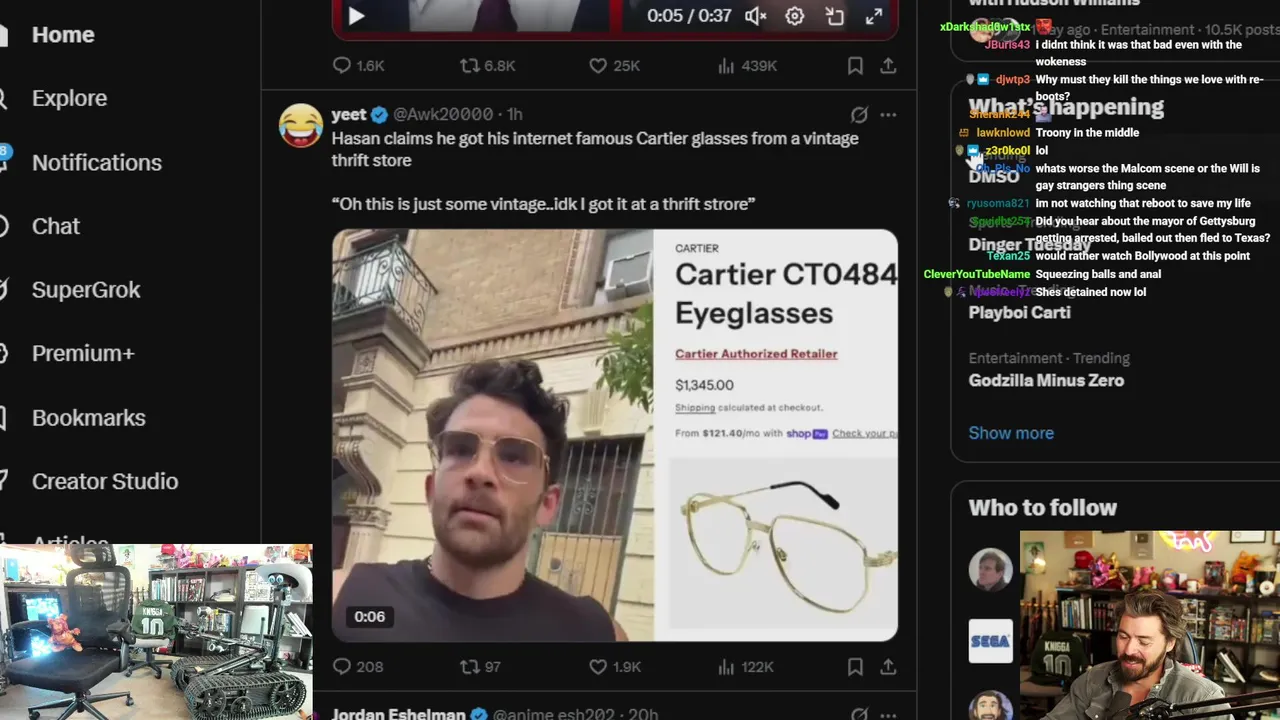Open Playboi Carti trending topic

[x=1019, y=312]
